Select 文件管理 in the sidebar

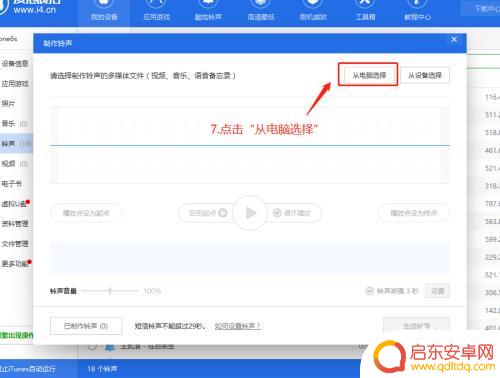click(15, 244)
